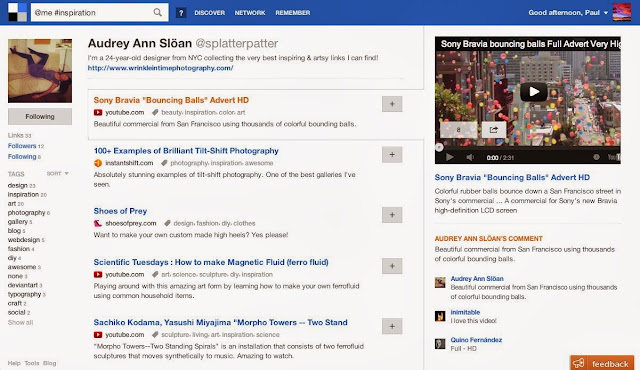Click the feedback megaphone button

pyautogui.click(x=602, y=363)
